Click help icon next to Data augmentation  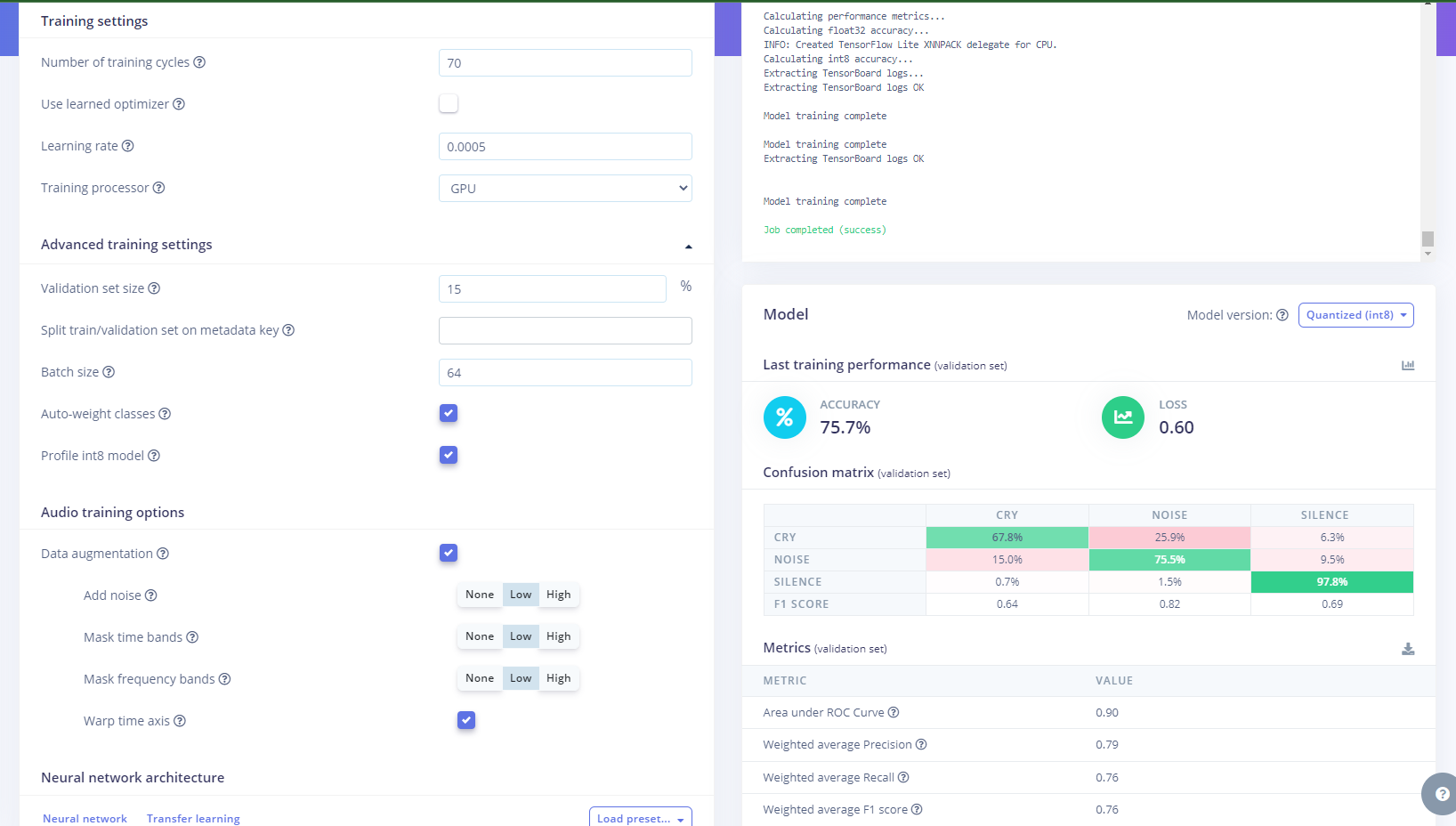point(163,554)
